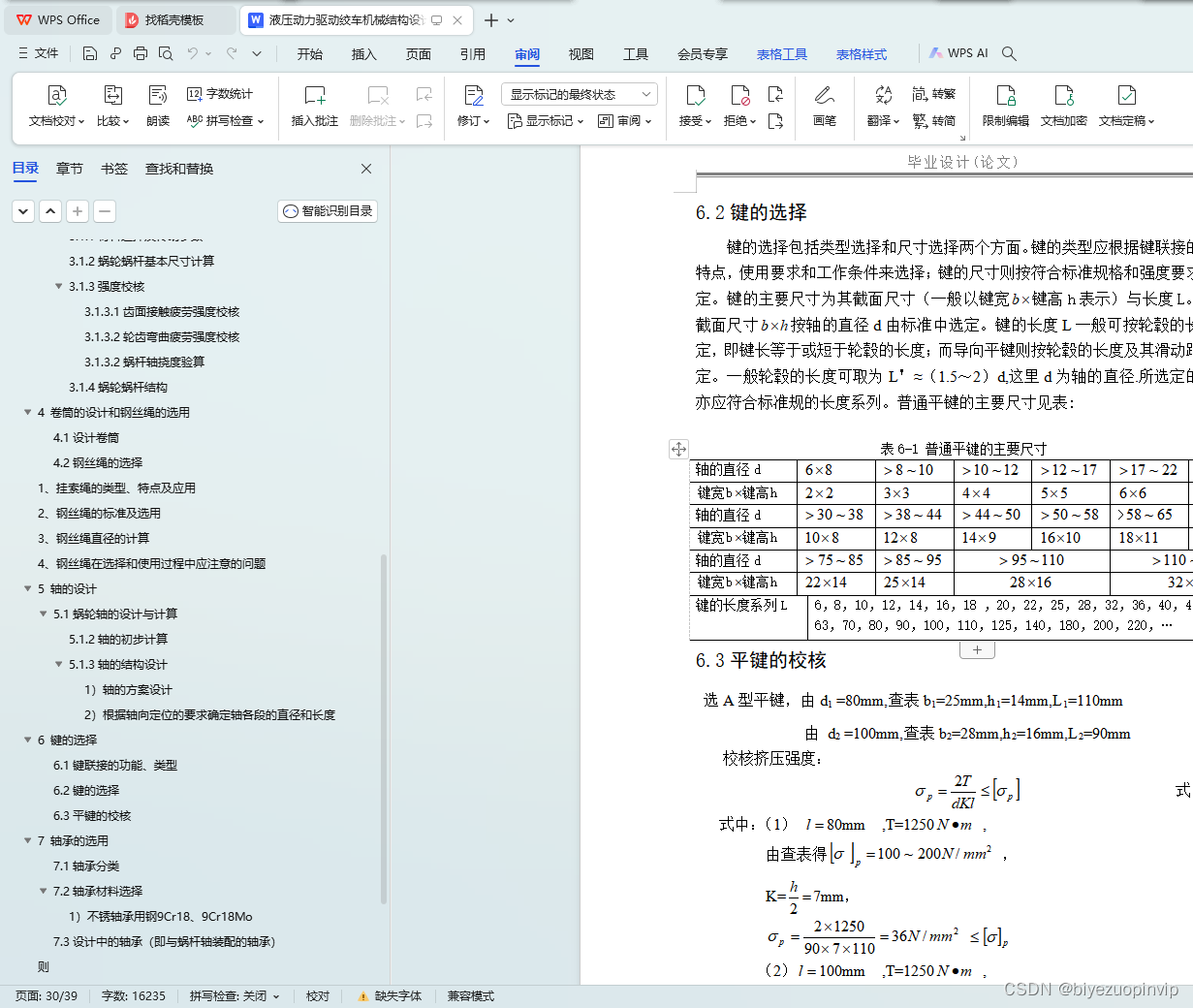Open the 文件 menu

coord(39,53)
